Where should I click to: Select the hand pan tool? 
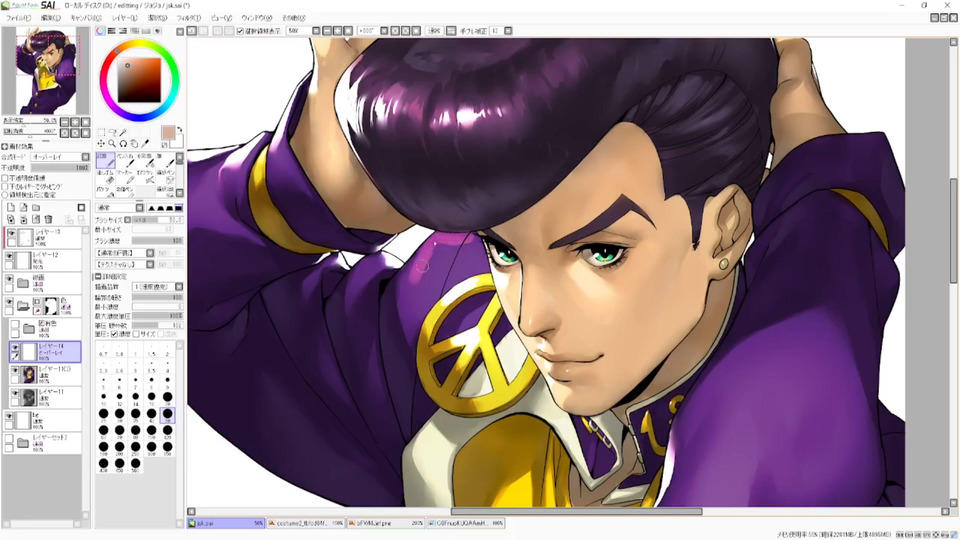[134, 143]
